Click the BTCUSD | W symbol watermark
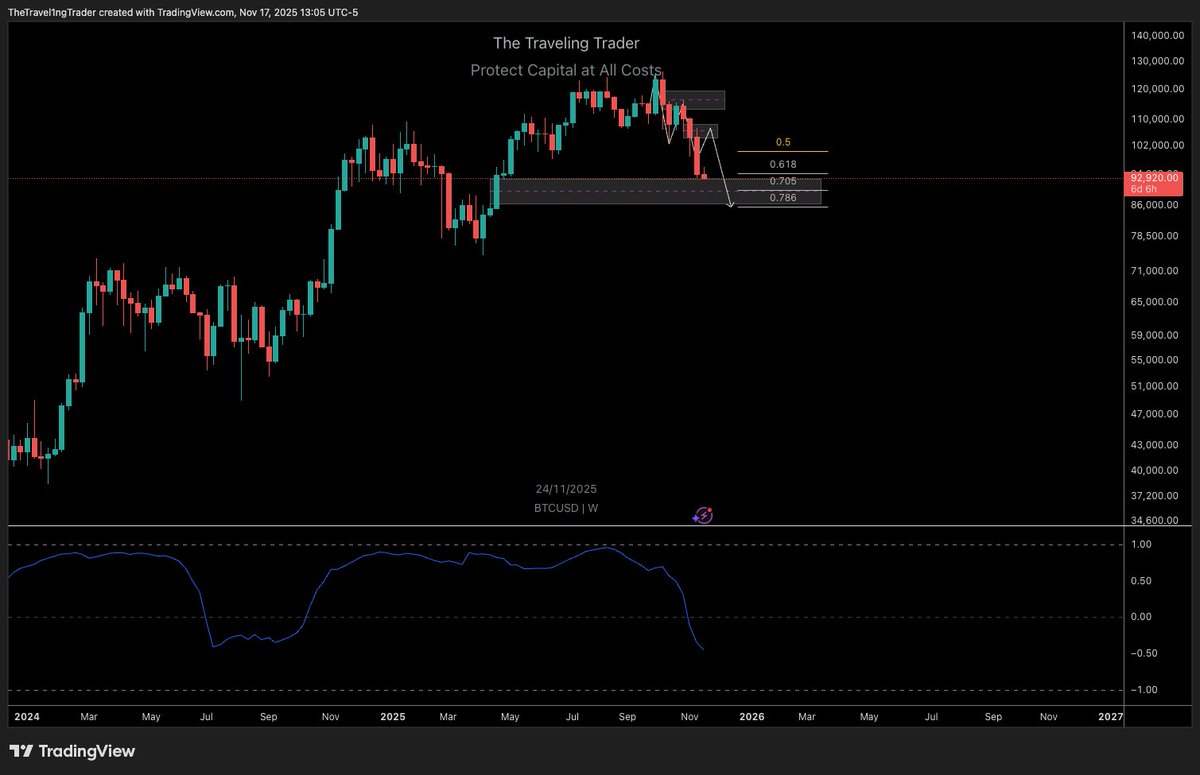This screenshot has width=1200, height=775. 566,508
